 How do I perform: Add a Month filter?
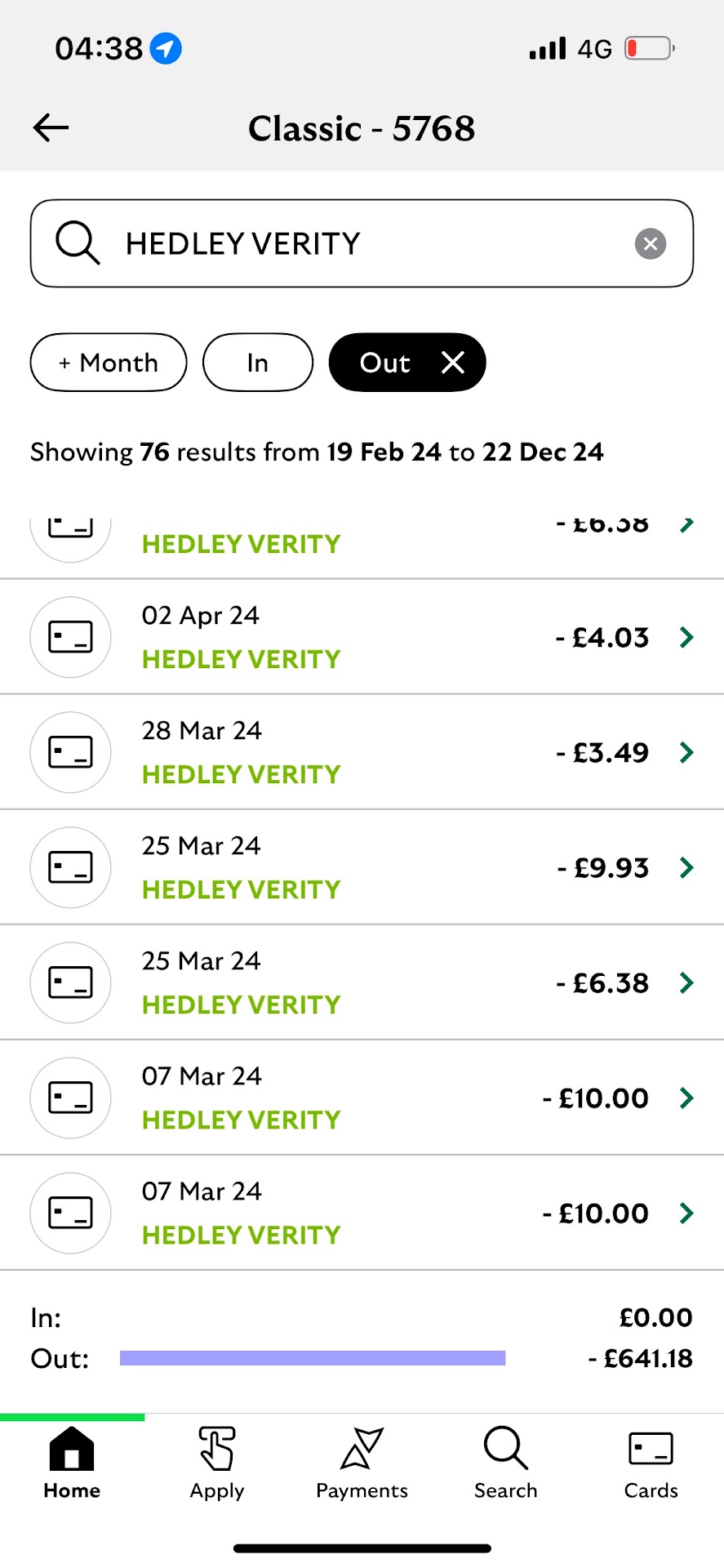[109, 363]
